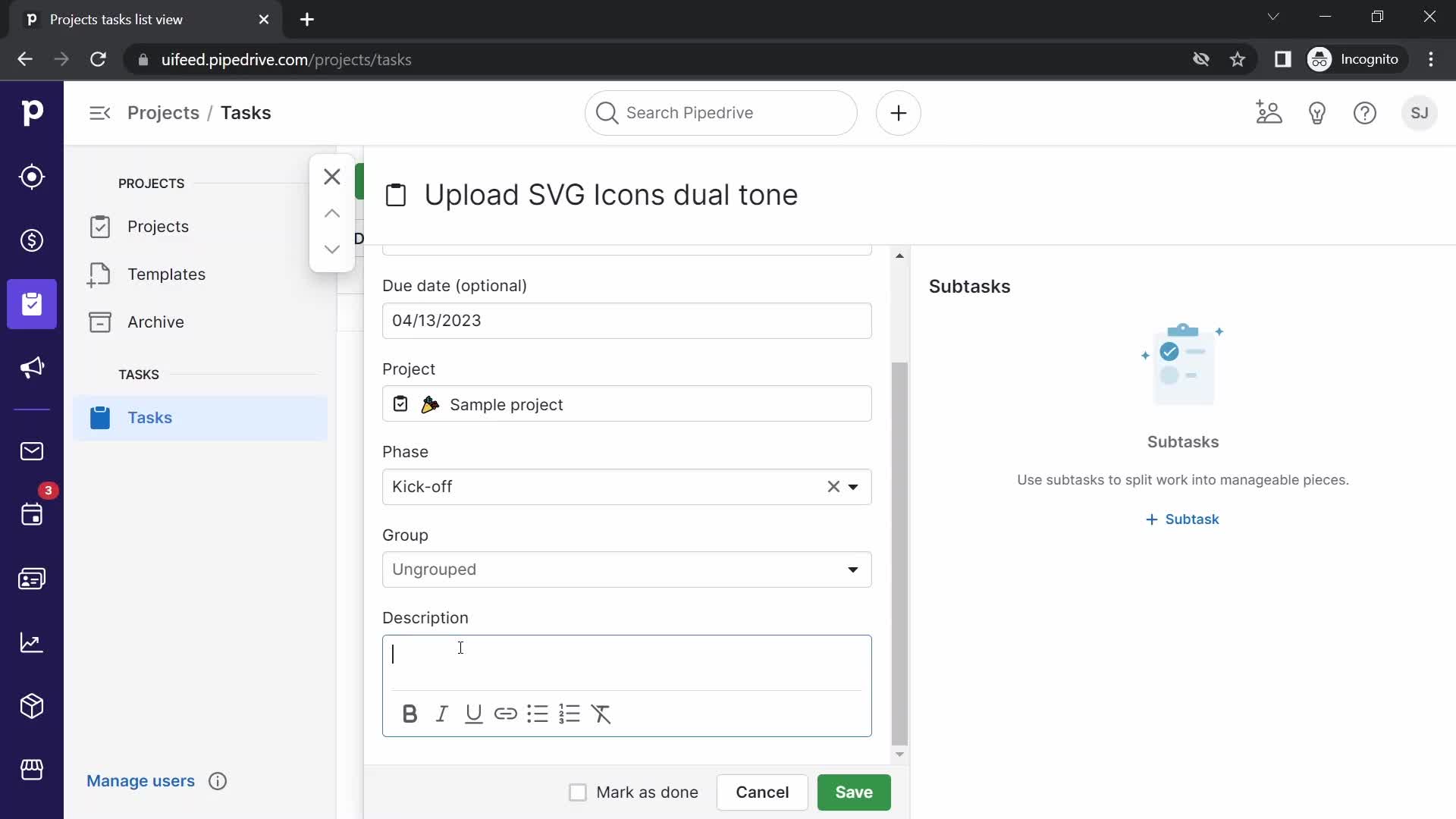Select the Projects menu item
The width and height of the screenshot is (1456, 819).
(158, 226)
